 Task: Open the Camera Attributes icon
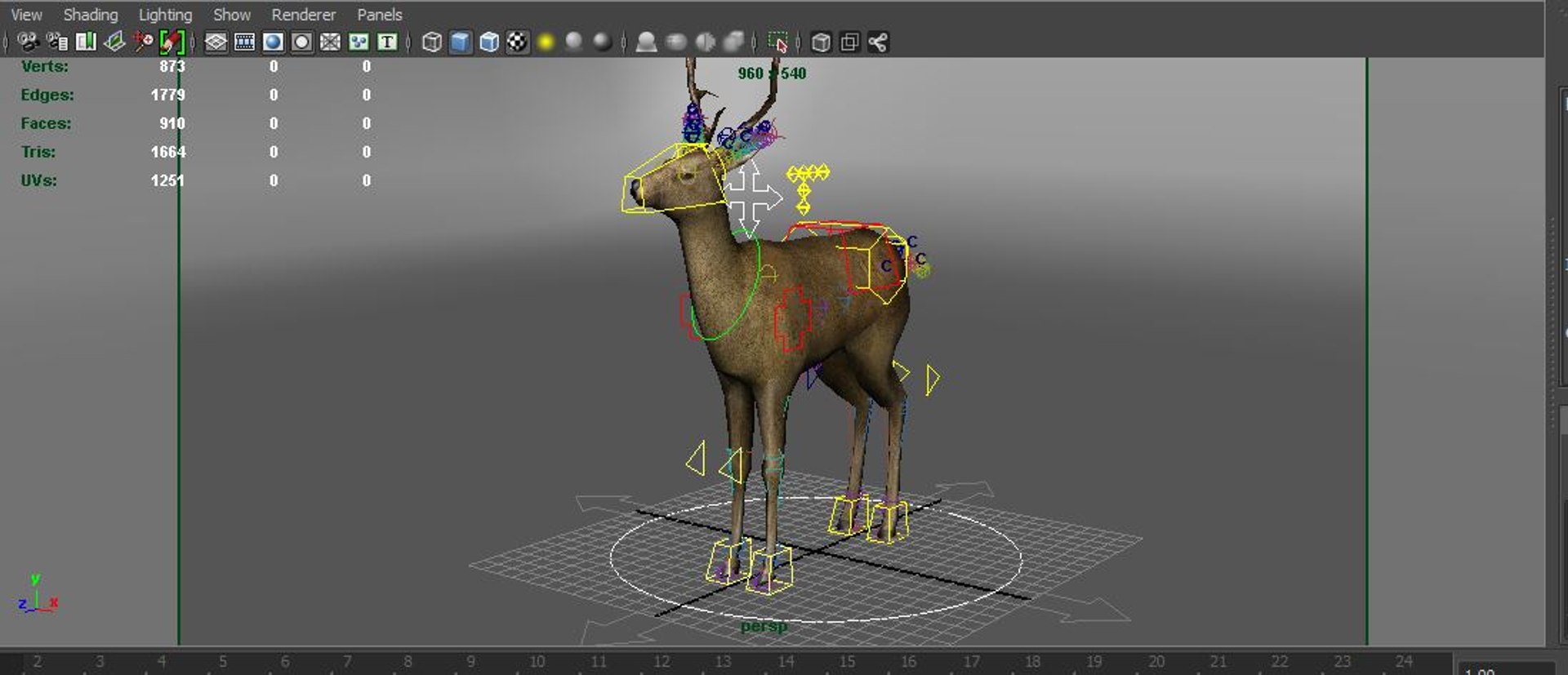point(57,42)
